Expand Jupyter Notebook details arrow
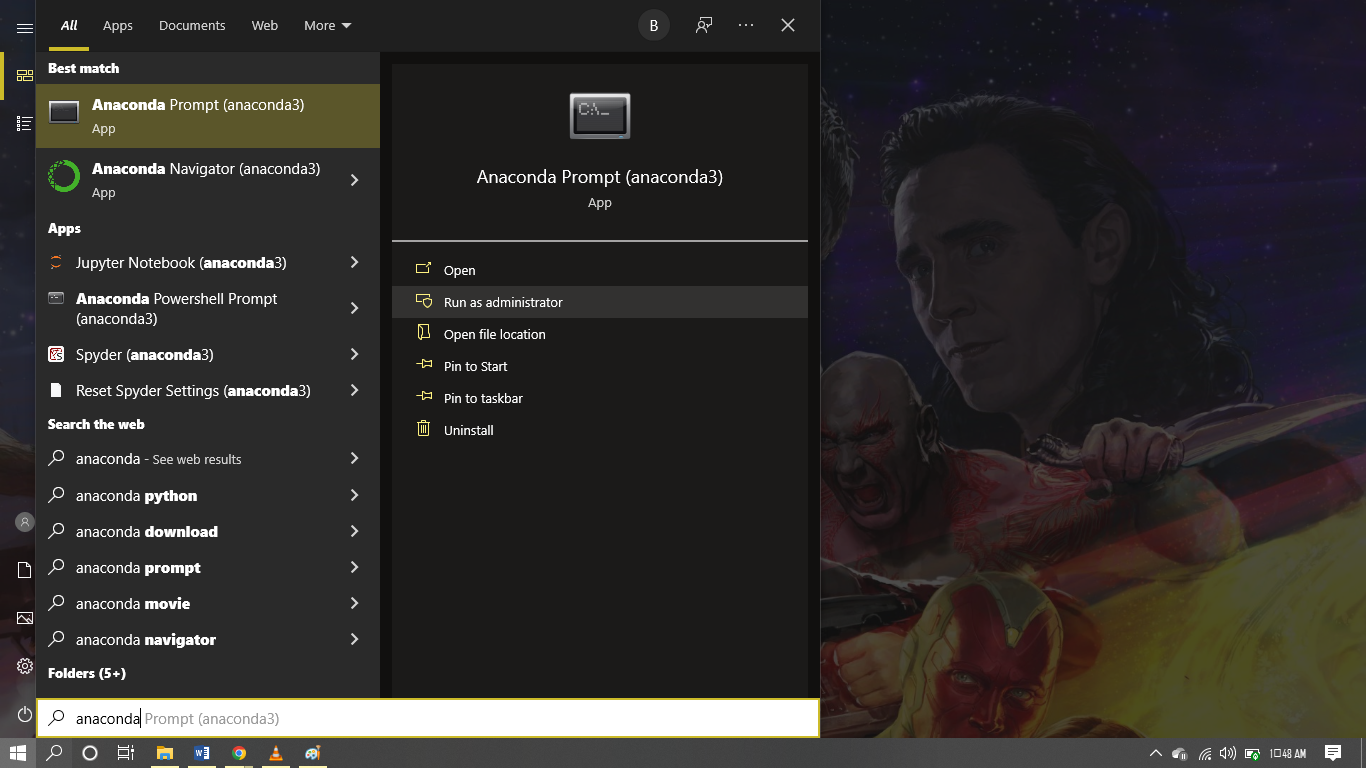The image size is (1366, 768). [355, 263]
